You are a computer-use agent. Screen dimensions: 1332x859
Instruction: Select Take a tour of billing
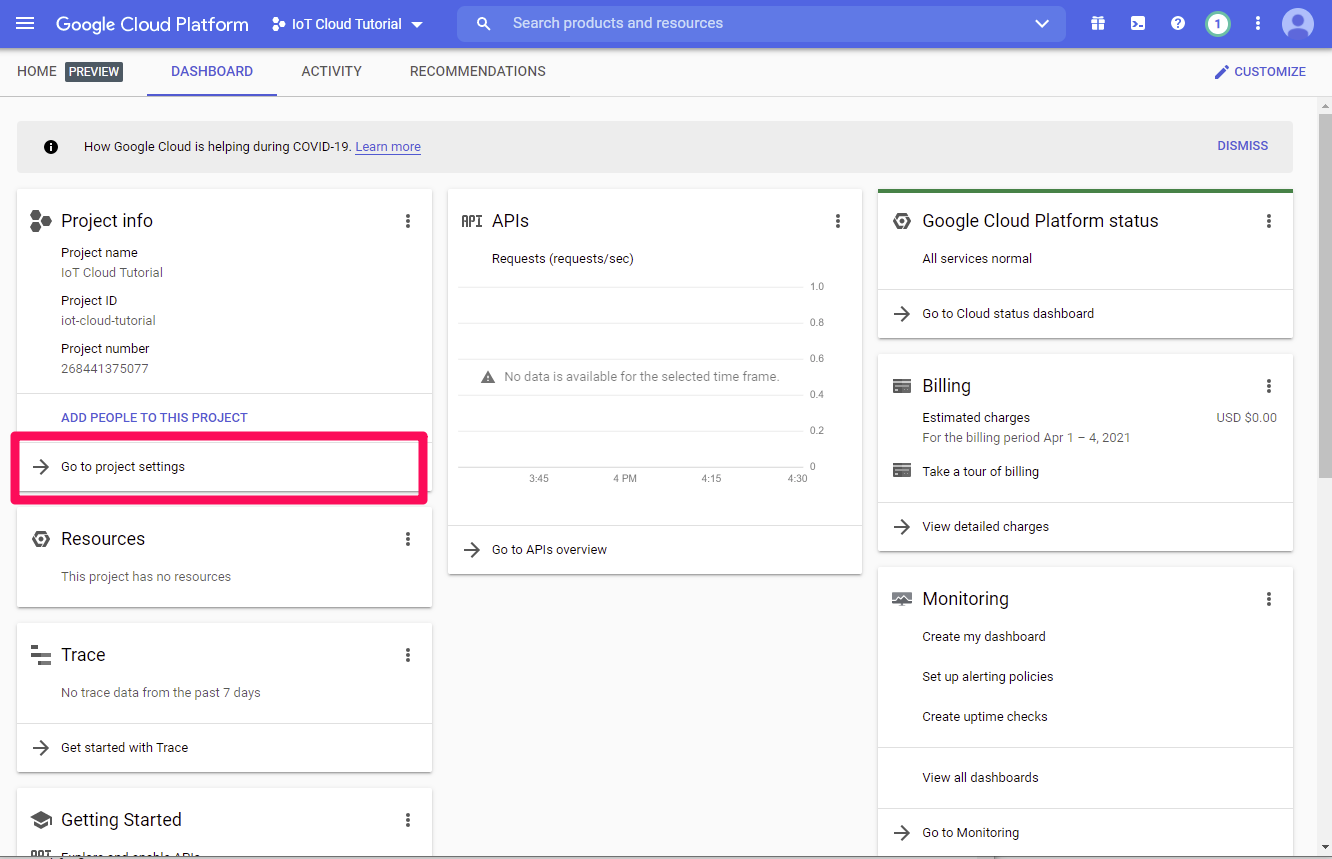tap(980, 472)
